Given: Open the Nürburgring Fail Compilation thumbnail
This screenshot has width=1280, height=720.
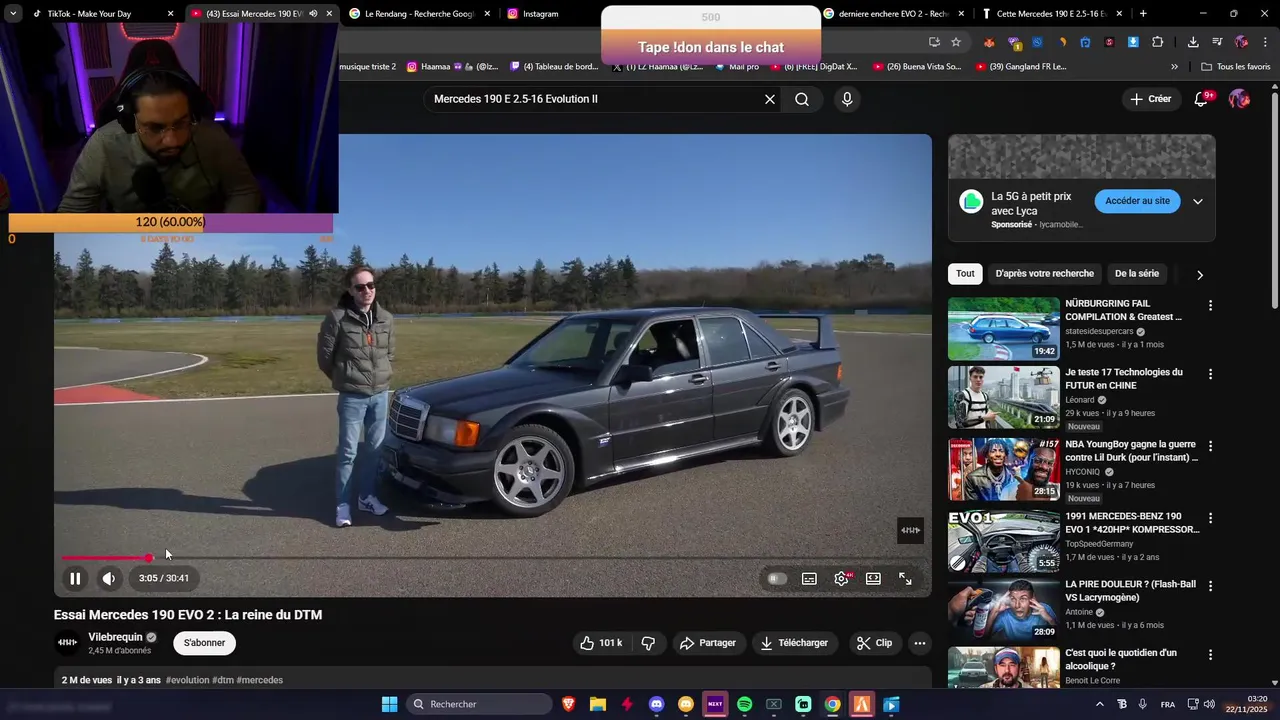Looking at the screenshot, I should (1003, 328).
